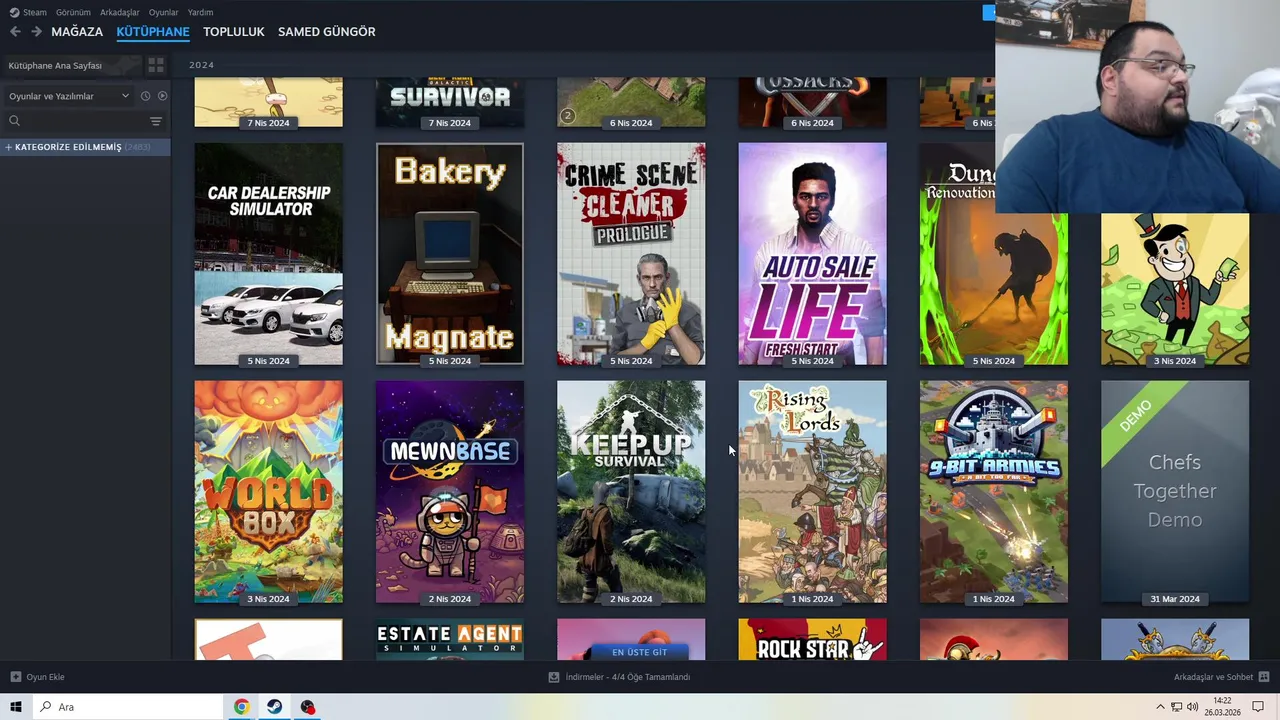Click the En Üste Git button
Viewport: 1280px width, 720px height.
(639, 652)
